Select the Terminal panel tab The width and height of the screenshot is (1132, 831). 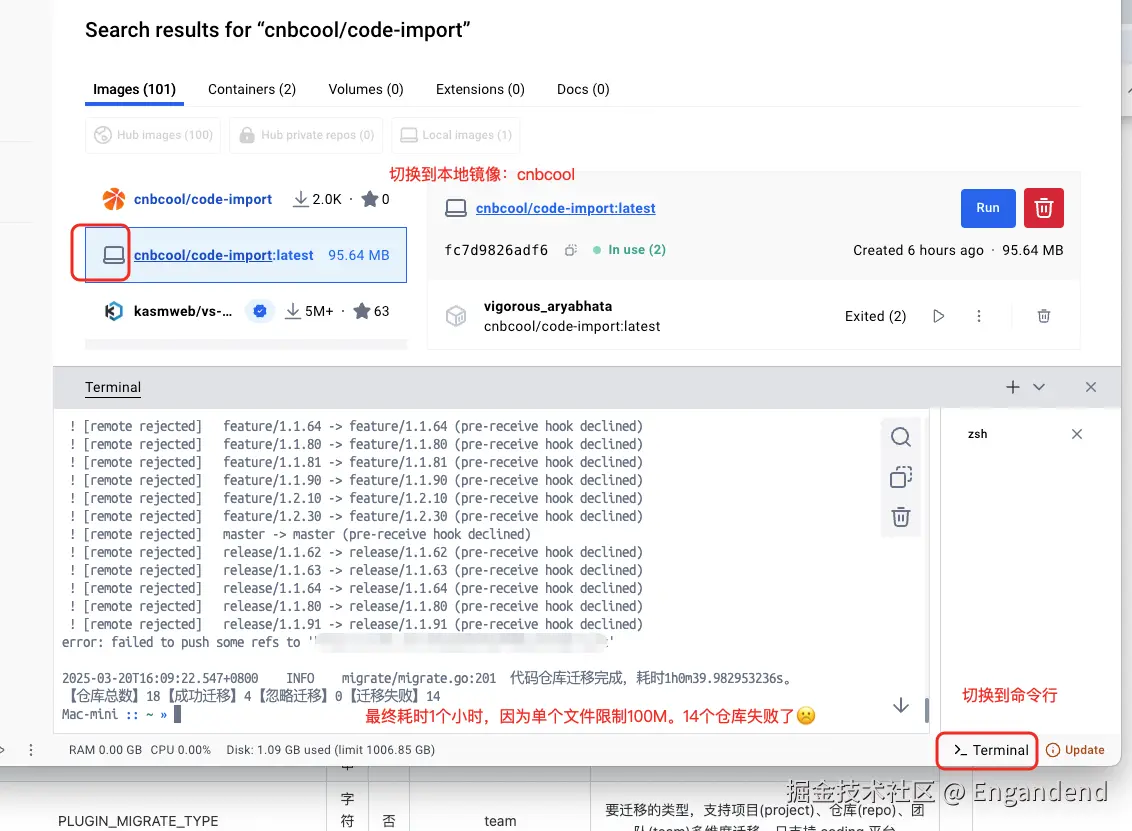click(x=113, y=388)
